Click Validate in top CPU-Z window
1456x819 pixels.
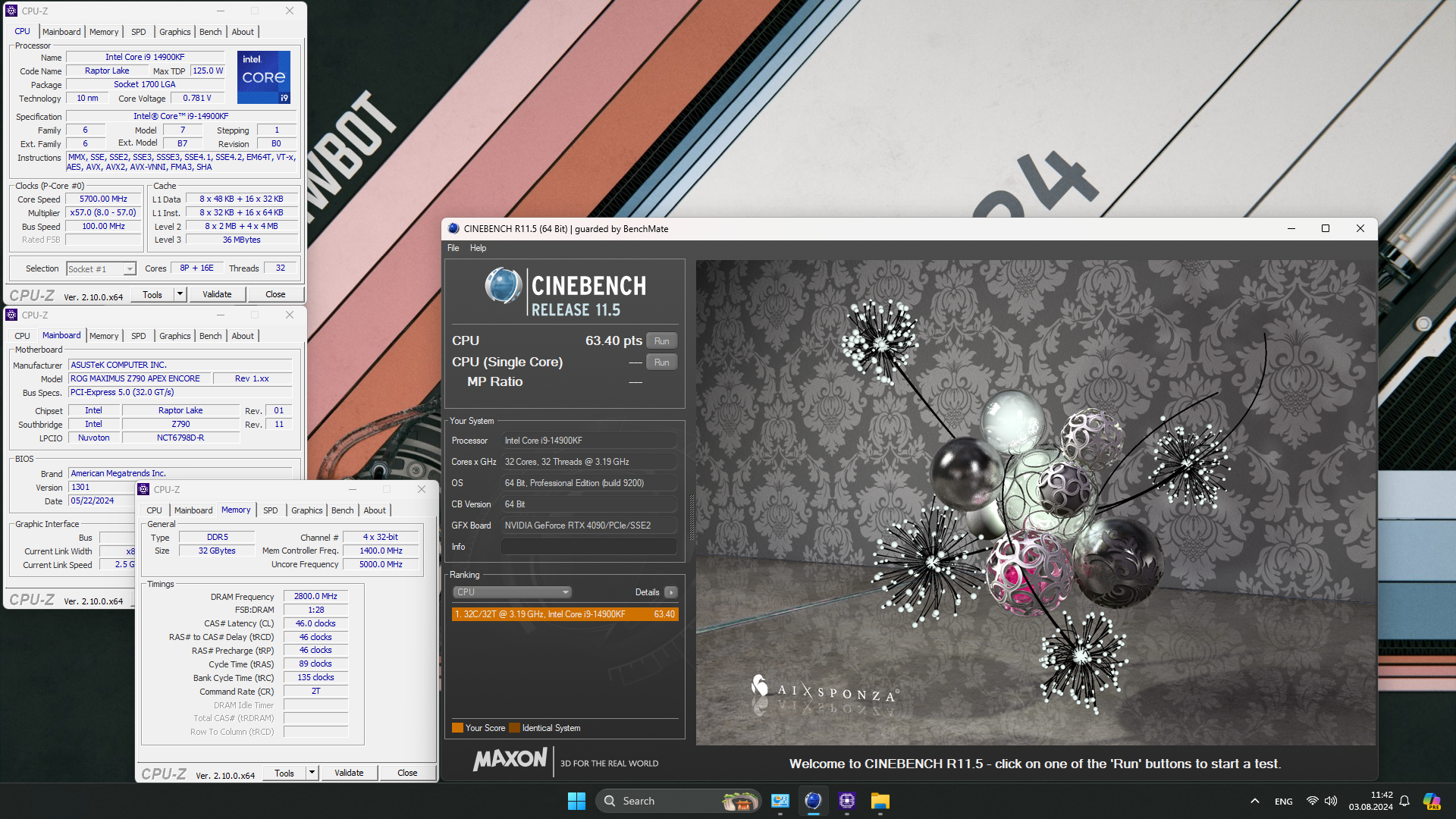click(x=217, y=294)
